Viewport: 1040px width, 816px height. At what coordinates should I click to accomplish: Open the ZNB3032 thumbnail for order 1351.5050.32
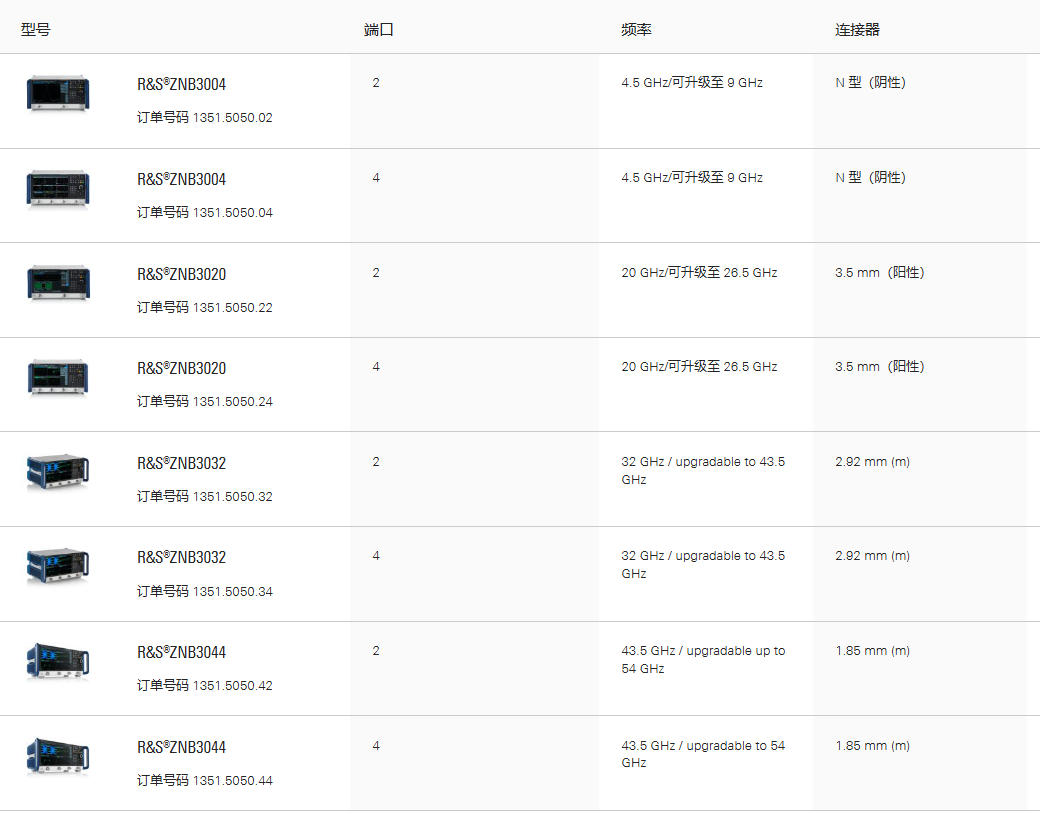coord(57,472)
